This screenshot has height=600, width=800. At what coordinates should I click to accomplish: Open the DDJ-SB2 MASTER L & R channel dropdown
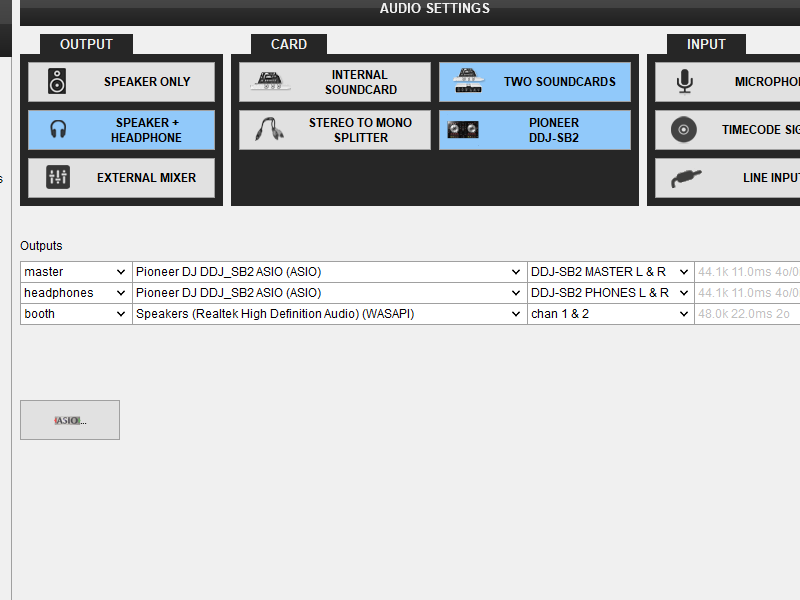point(611,272)
